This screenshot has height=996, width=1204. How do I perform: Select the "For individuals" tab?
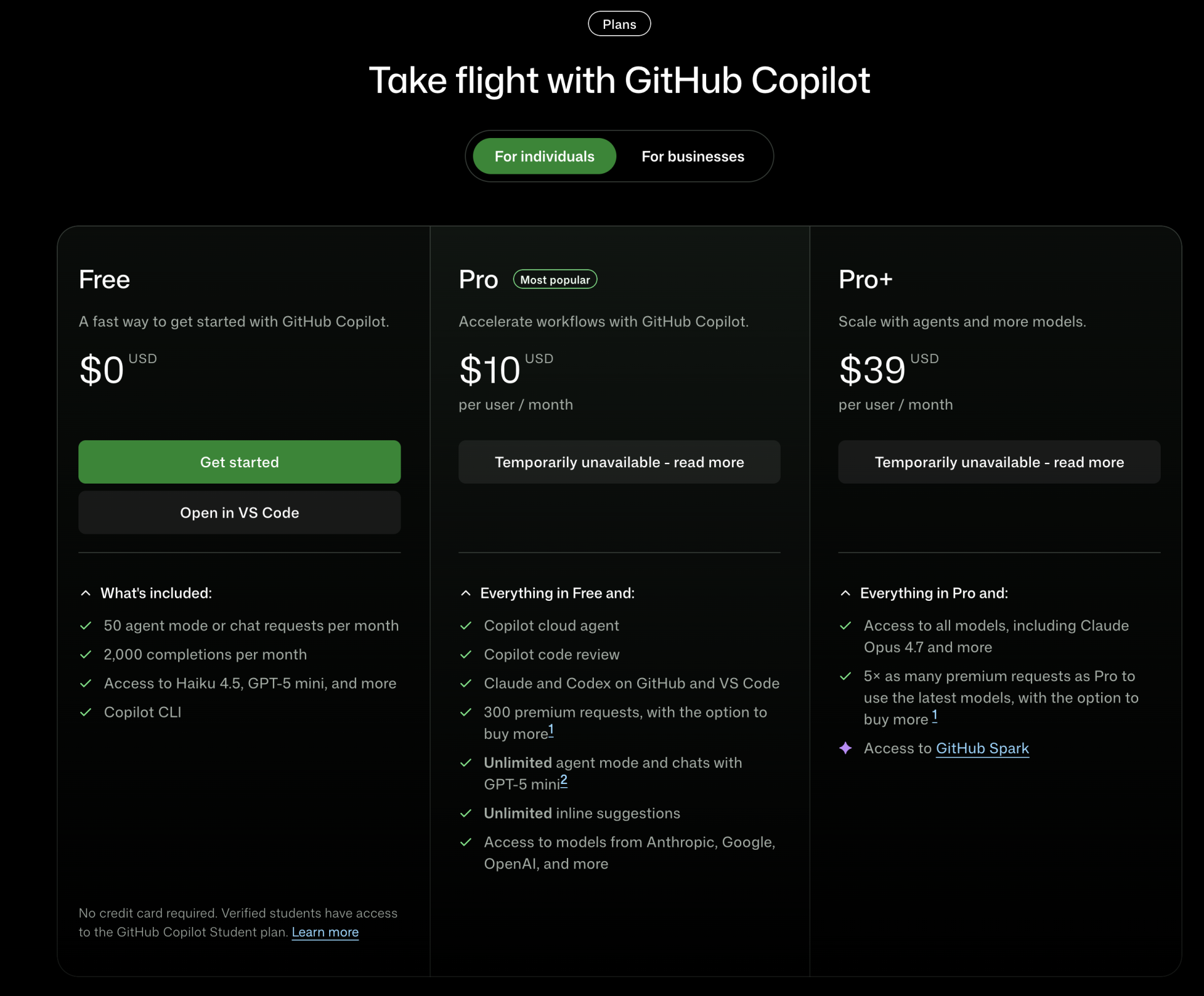click(544, 156)
